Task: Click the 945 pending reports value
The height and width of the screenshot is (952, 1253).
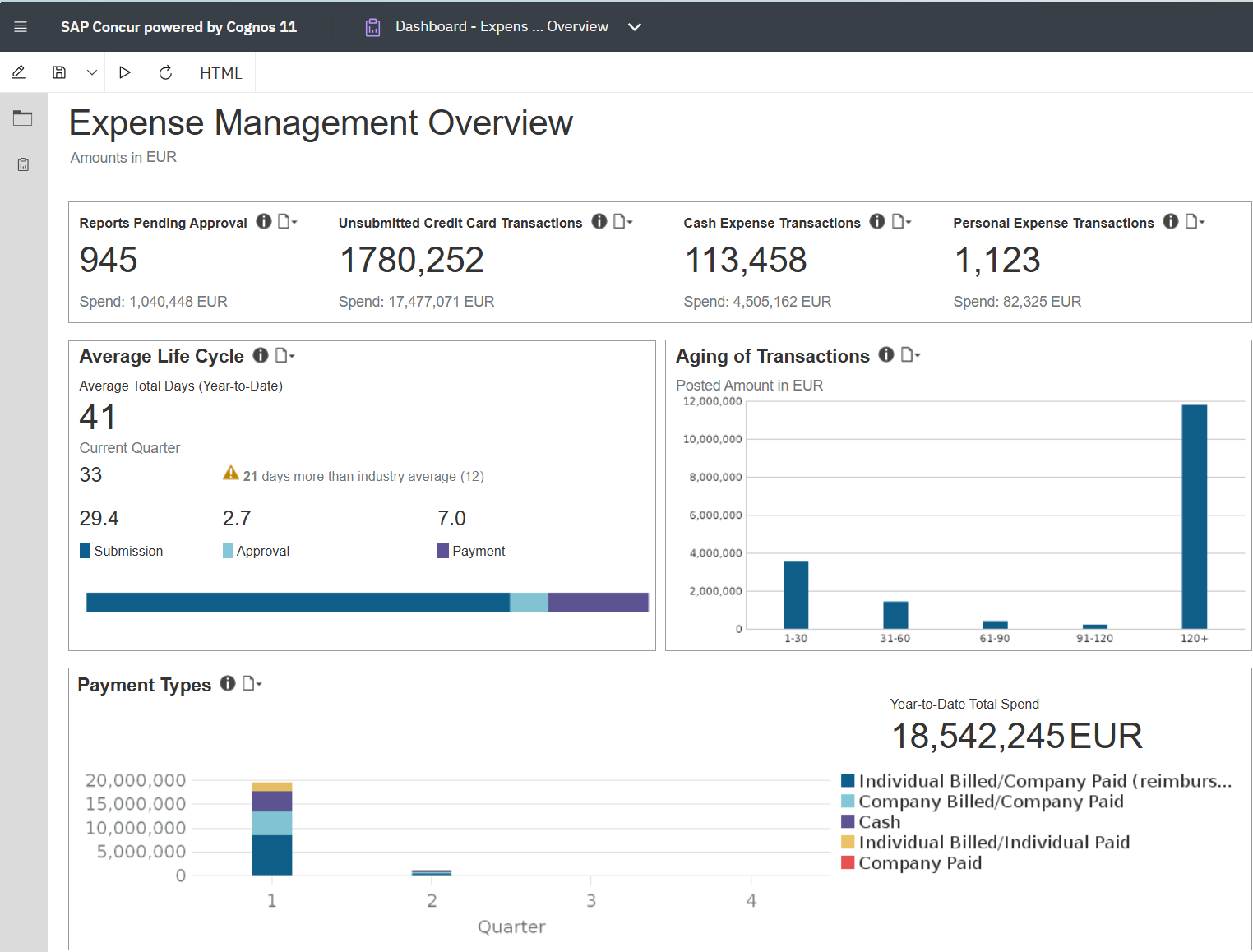Action: (109, 260)
